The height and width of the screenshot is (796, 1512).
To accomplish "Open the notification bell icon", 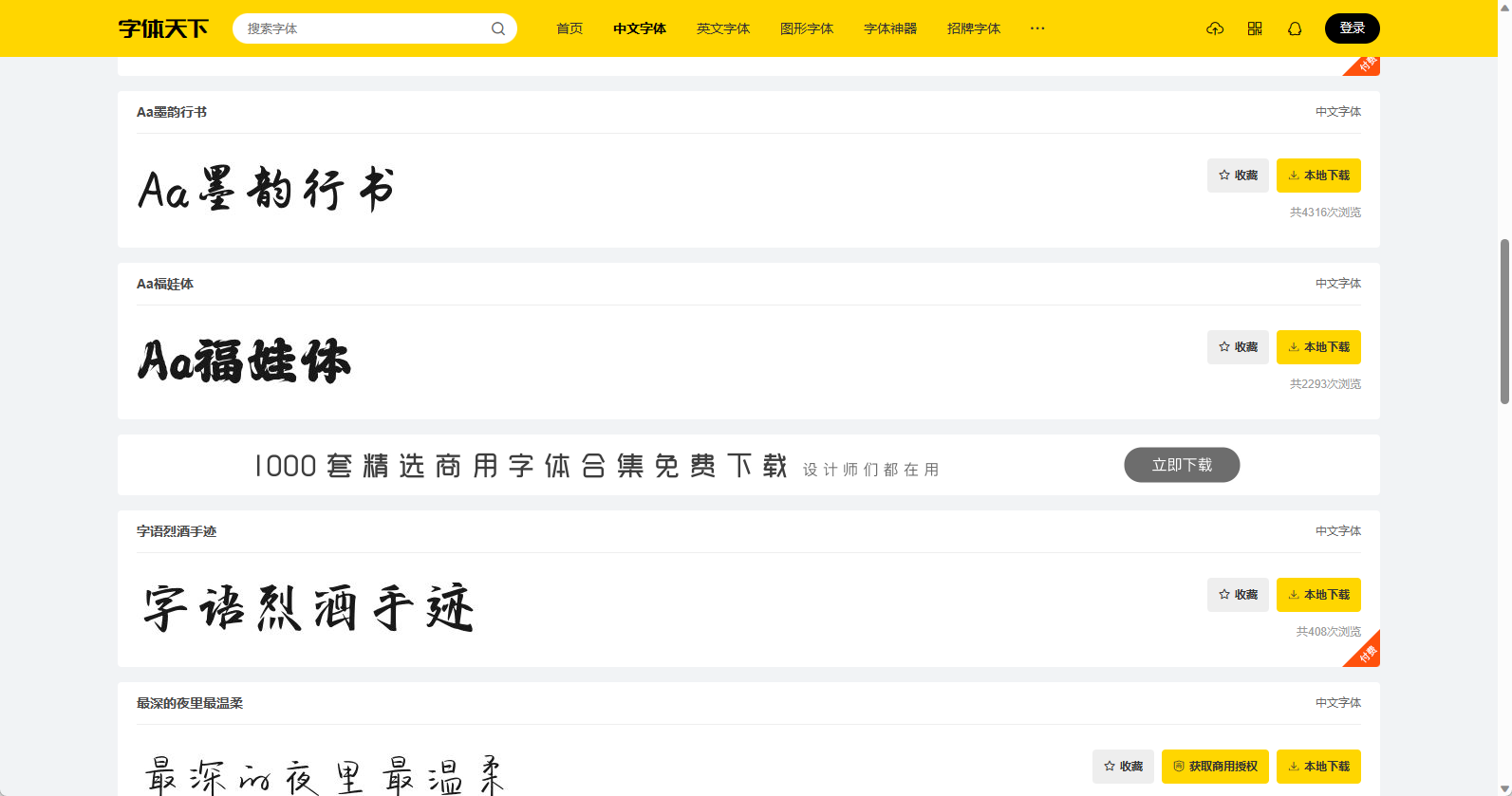I will (1295, 28).
